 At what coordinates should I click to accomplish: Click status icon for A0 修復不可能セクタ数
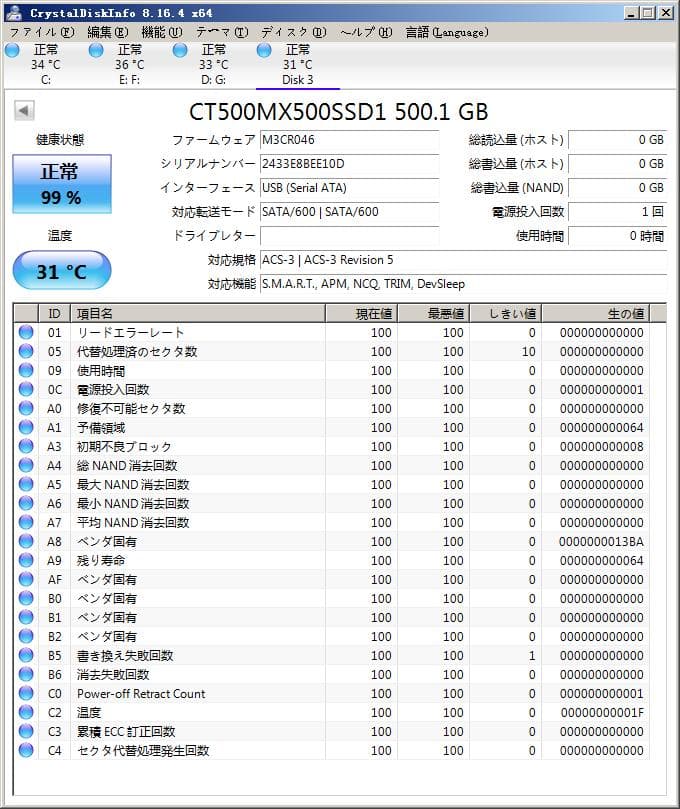click(x=26, y=408)
